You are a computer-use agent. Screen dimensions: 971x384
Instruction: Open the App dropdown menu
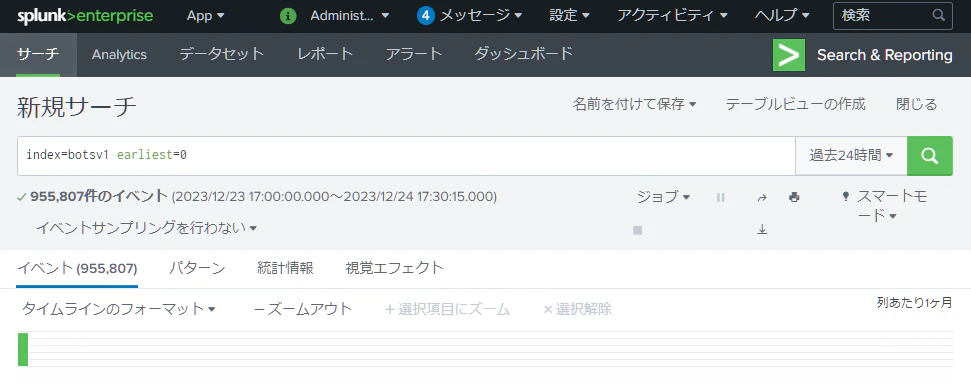[x=206, y=16]
